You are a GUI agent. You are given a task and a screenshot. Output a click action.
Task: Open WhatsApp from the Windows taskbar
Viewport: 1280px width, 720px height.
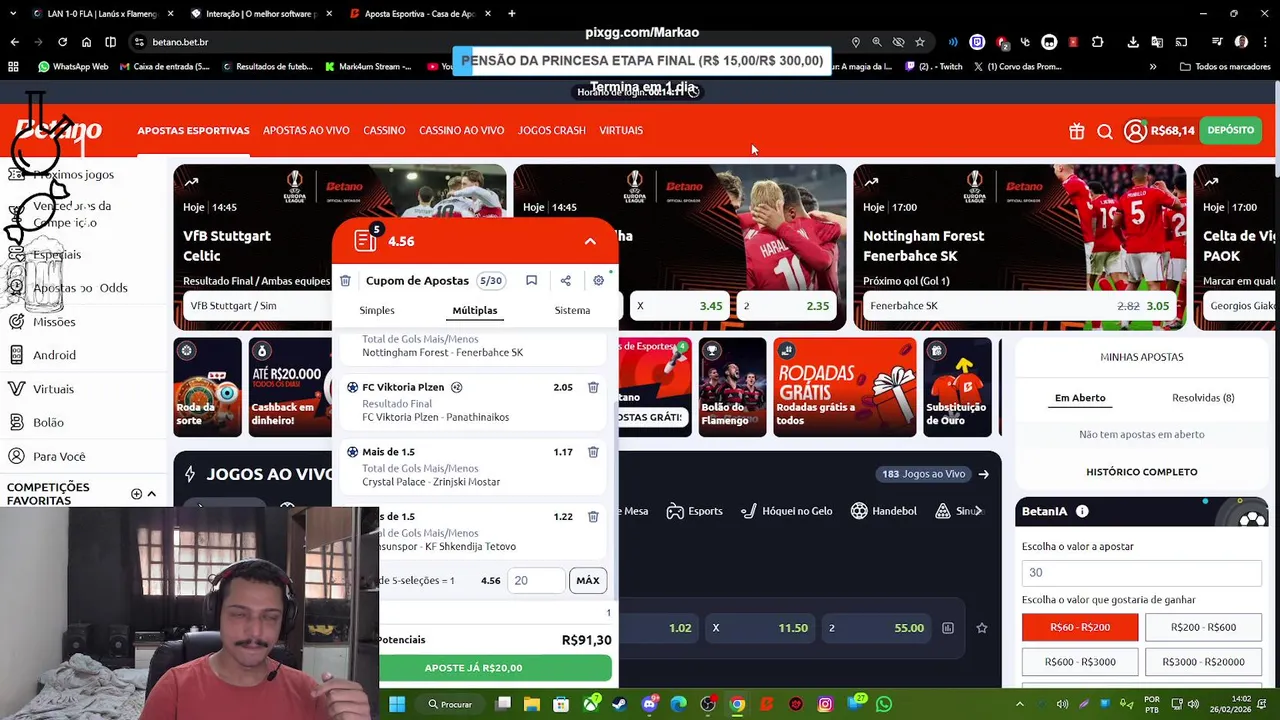tap(884, 704)
